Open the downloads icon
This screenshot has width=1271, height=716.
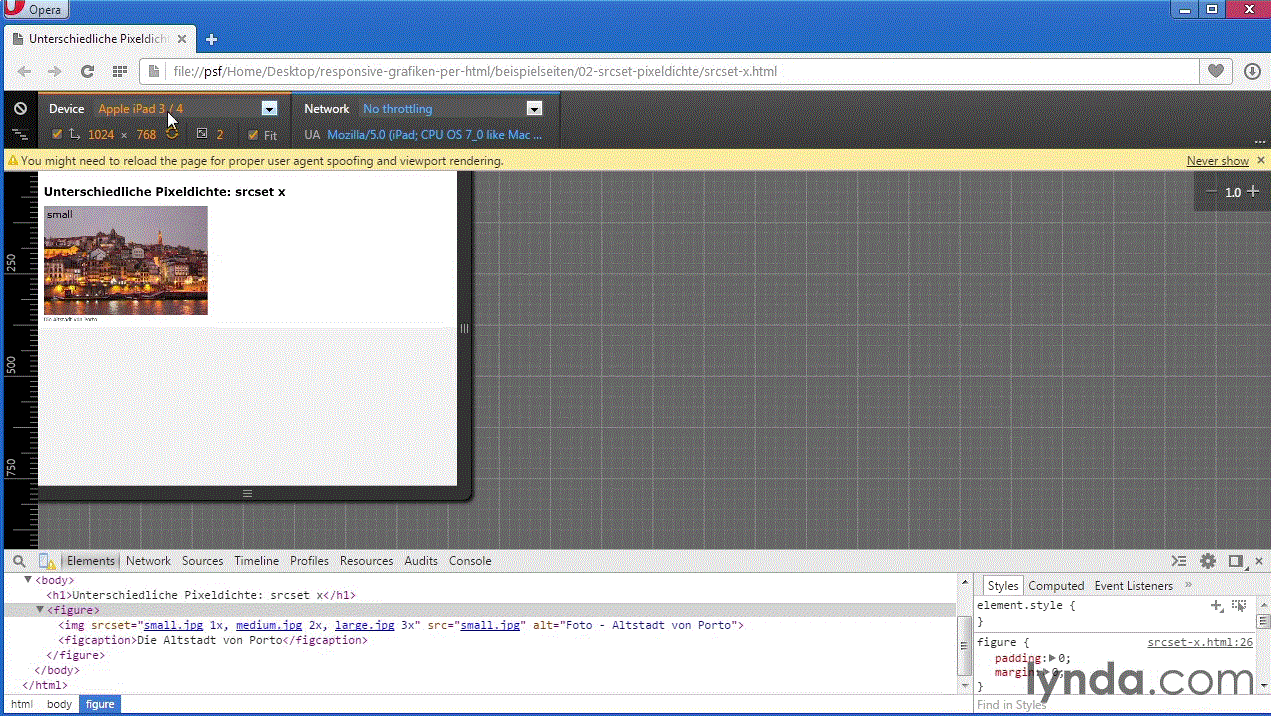pos(1252,72)
